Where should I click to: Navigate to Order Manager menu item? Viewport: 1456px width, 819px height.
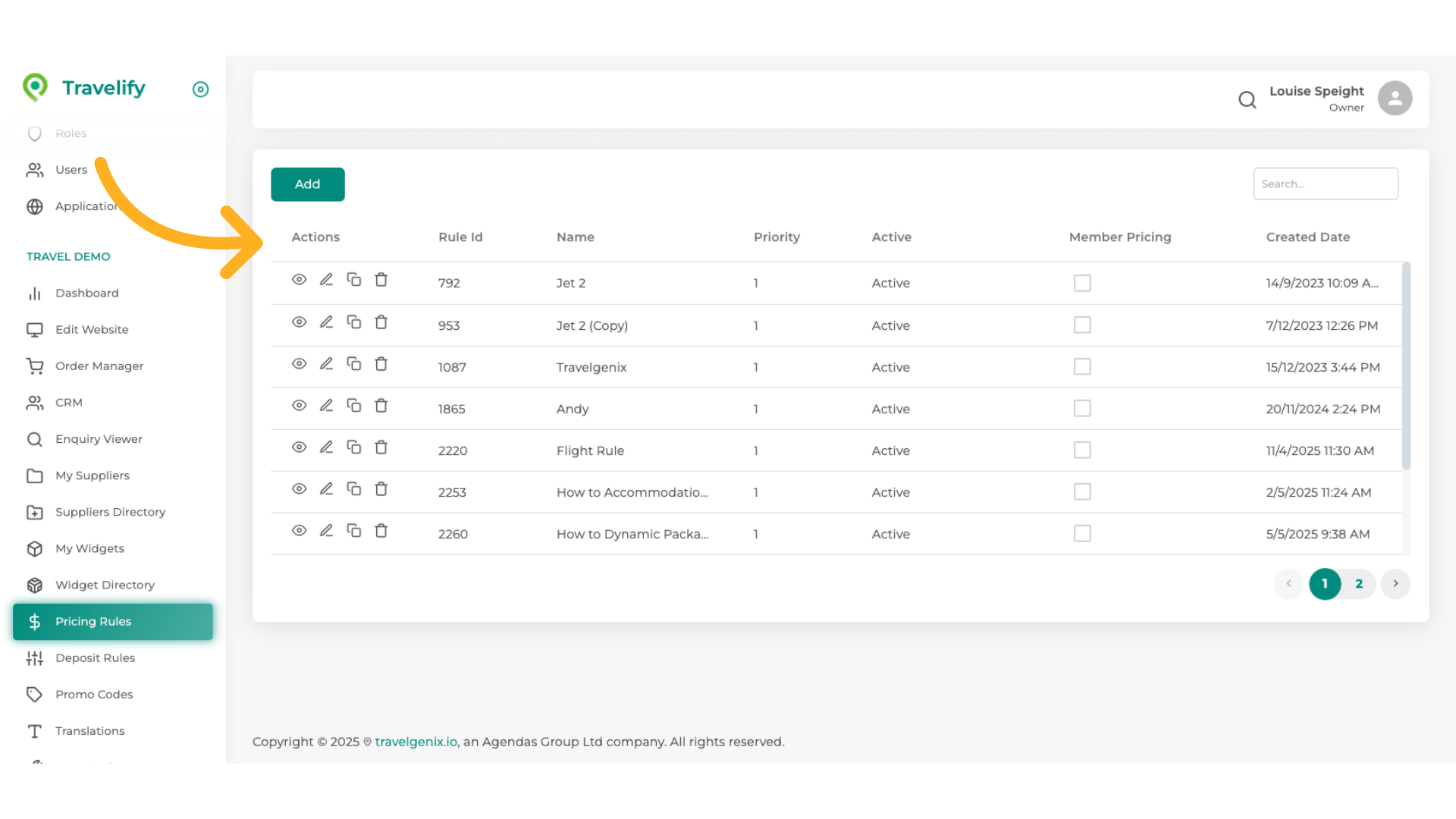coord(99,366)
